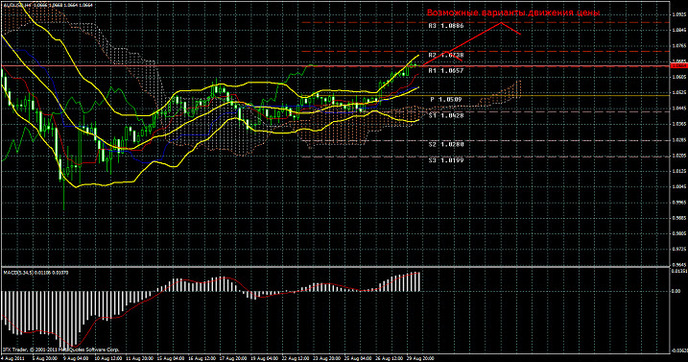Image resolution: width=688 pixels, height=362 pixels.
Task: Click the 29 Aug 20:00 time axis label
Action: click(421, 358)
